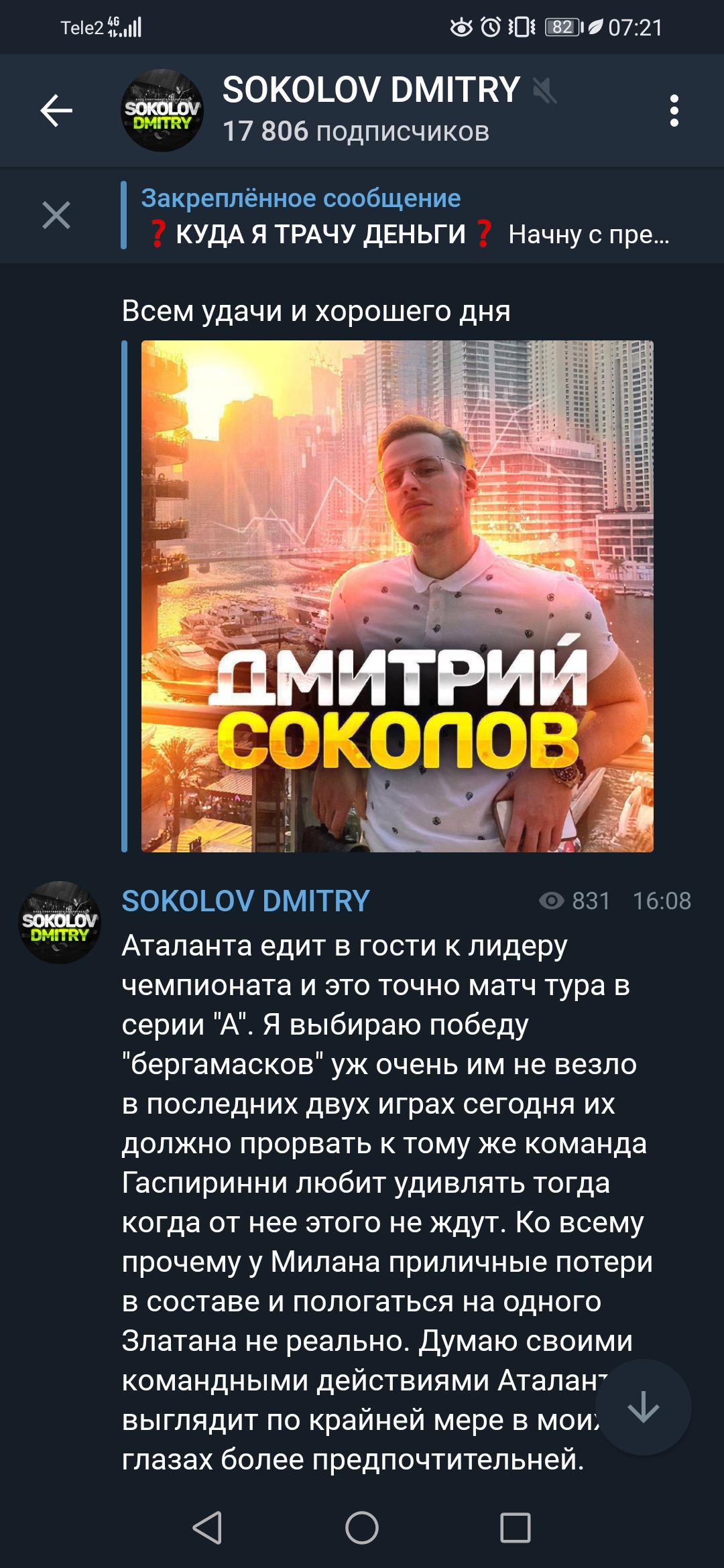The height and width of the screenshot is (1568, 724).
Task: Tap the Аталанта match prediction message text
Action: click(387, 1203)
